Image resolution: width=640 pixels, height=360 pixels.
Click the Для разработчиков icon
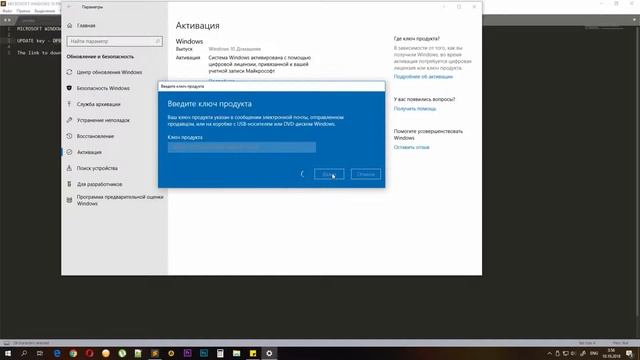pyautogui.click(x=69, y=184)
